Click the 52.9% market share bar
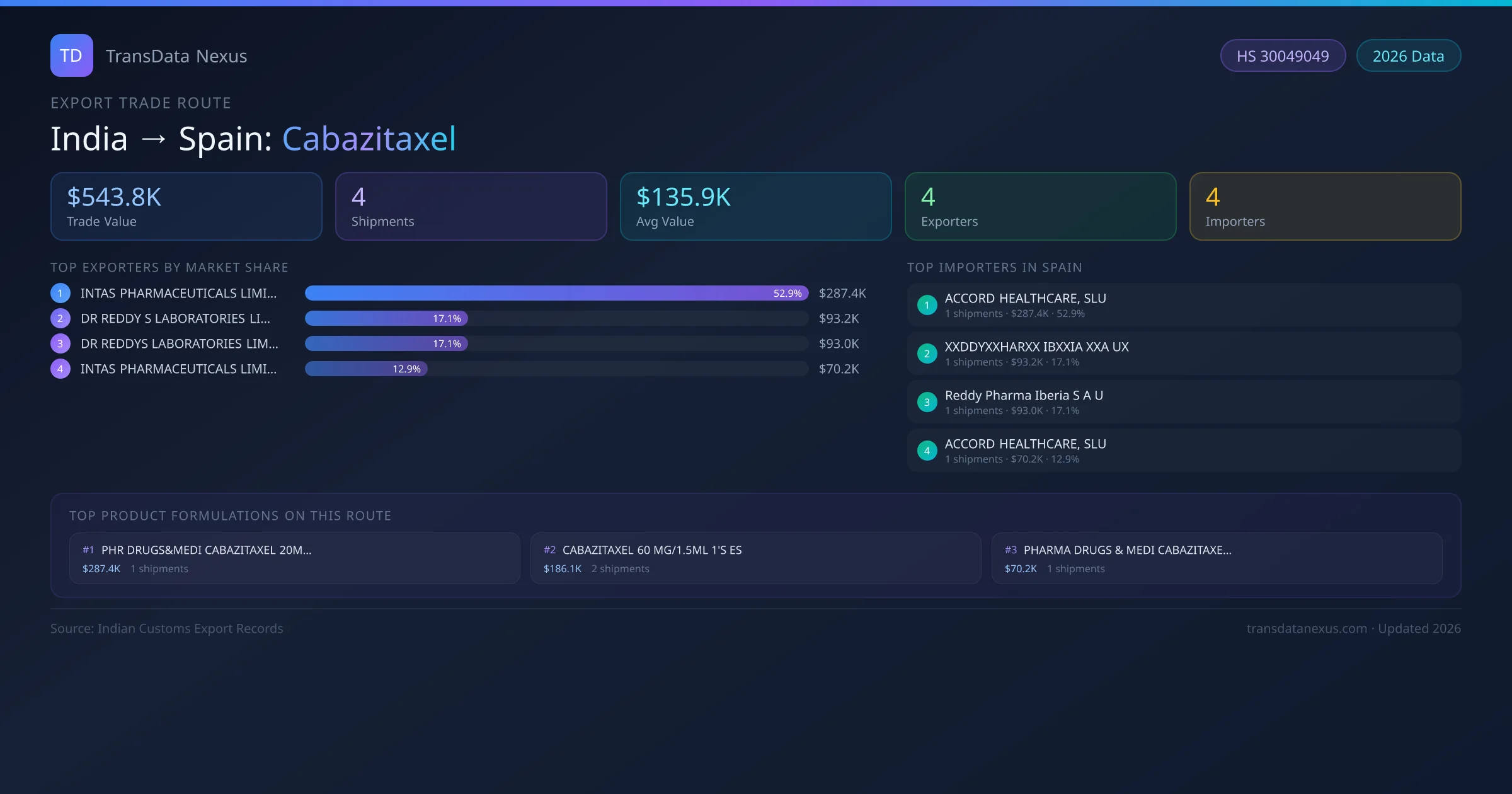Screen dimensions: 1512x794 pyautogui.click(x=556, y=293)
